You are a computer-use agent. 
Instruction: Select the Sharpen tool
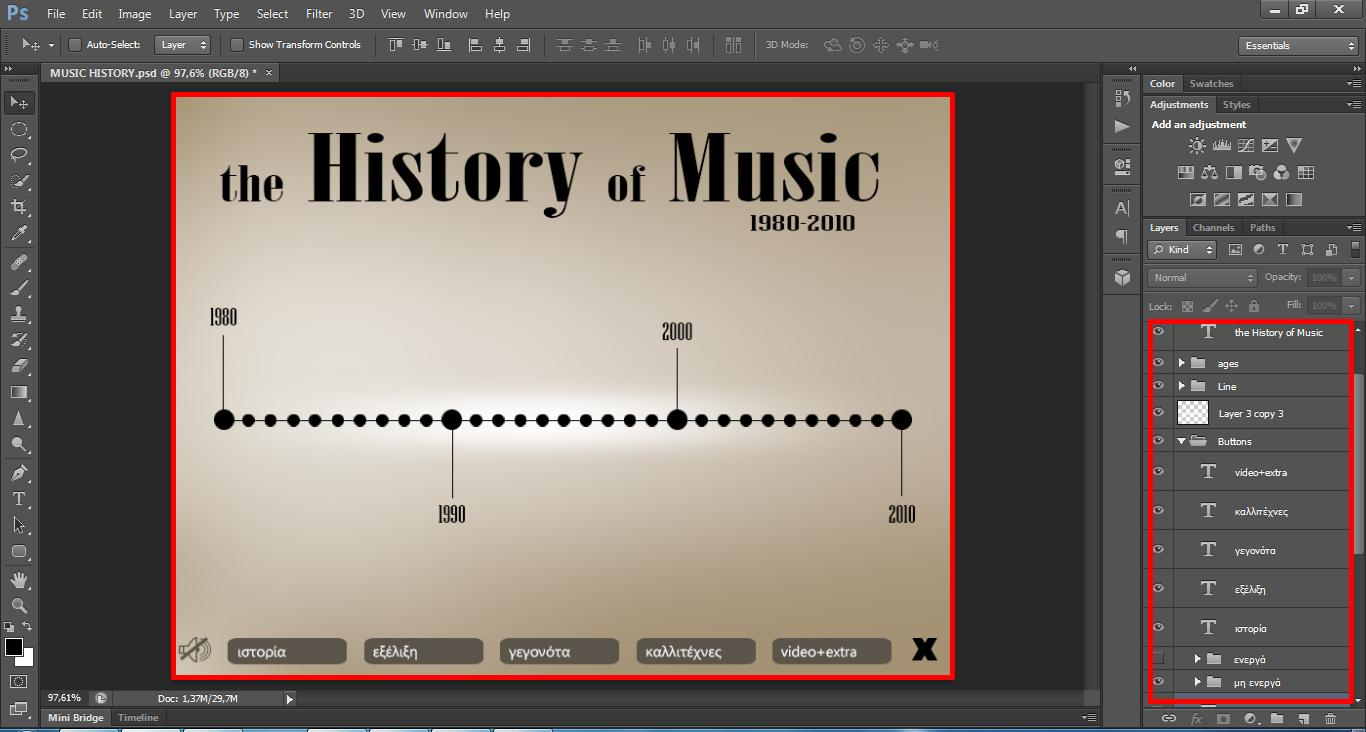coord(19,418)
